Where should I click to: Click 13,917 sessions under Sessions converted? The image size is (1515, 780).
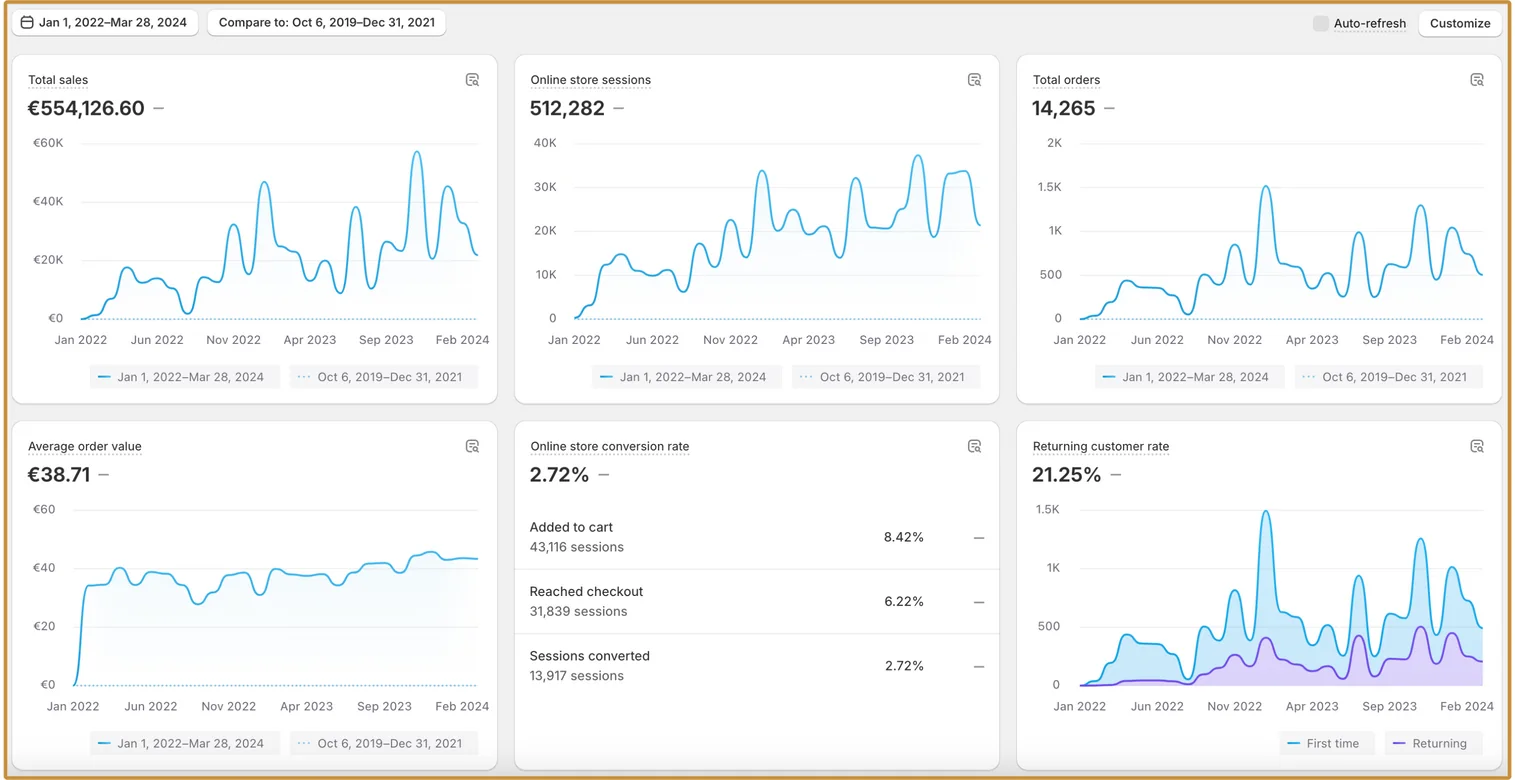tap(577, 676)
